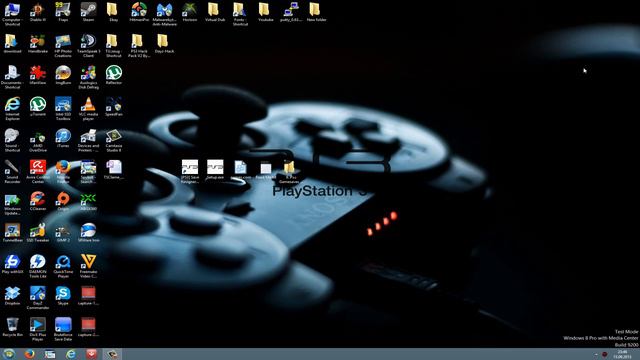
Task: Launch Skype from the desktop
Action: click(x=63, y=296)
